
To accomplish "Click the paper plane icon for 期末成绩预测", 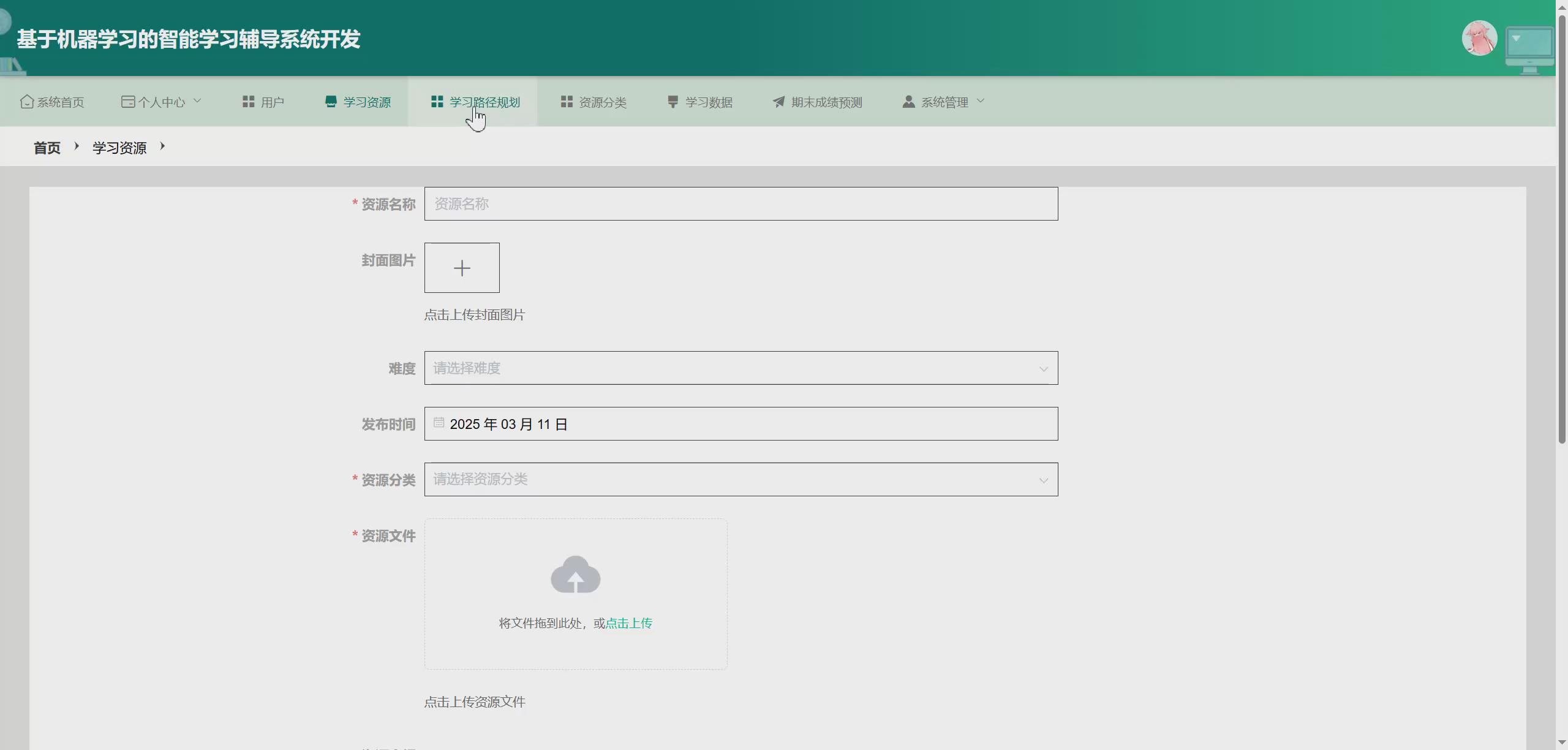I will click(x=778, y=102).
